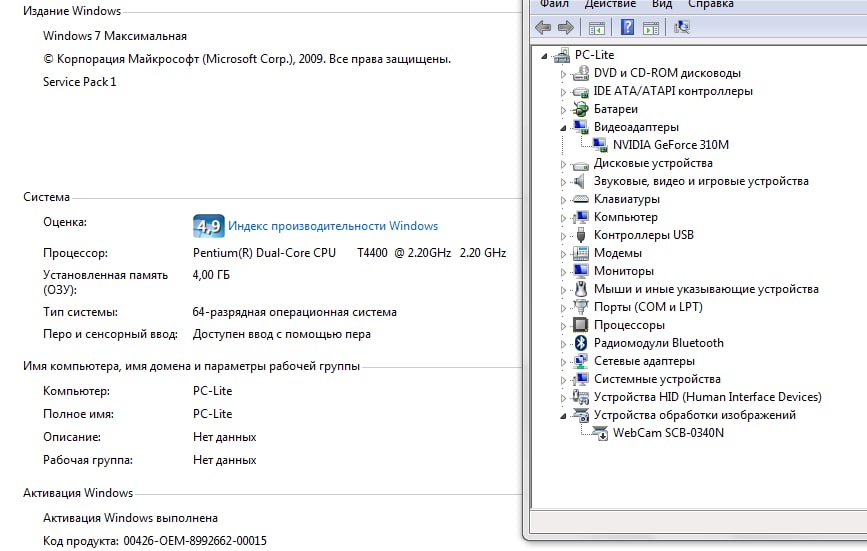The image size is (867, 551).
Task: Open the Справка menu
Action: [x=711, y=4]
